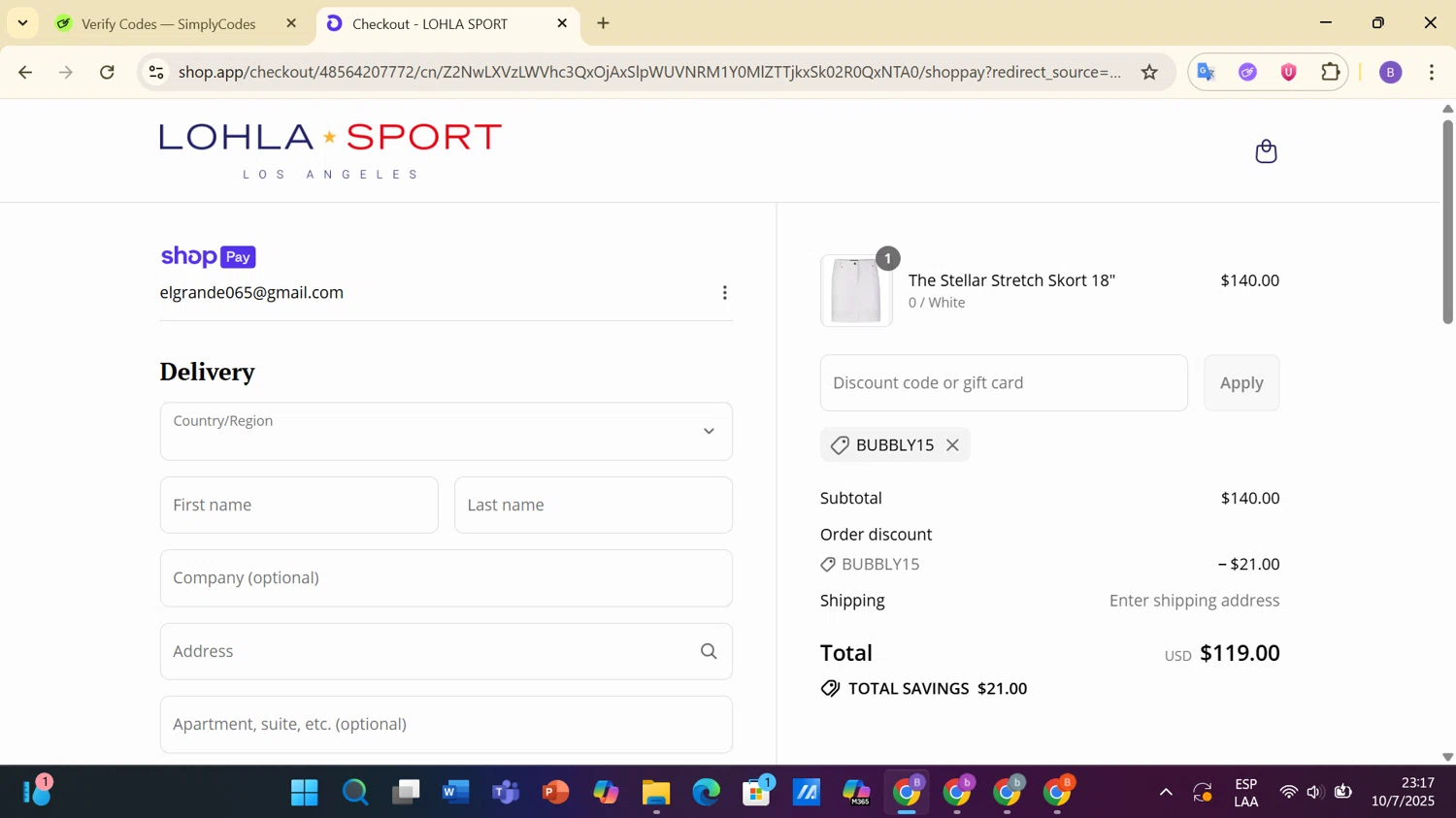
Task: Click the Shop Pay logo
Action: coord(208,257)
